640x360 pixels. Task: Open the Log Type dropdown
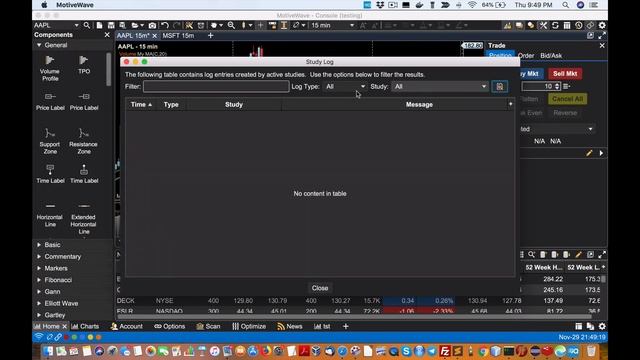coord(345,87)
